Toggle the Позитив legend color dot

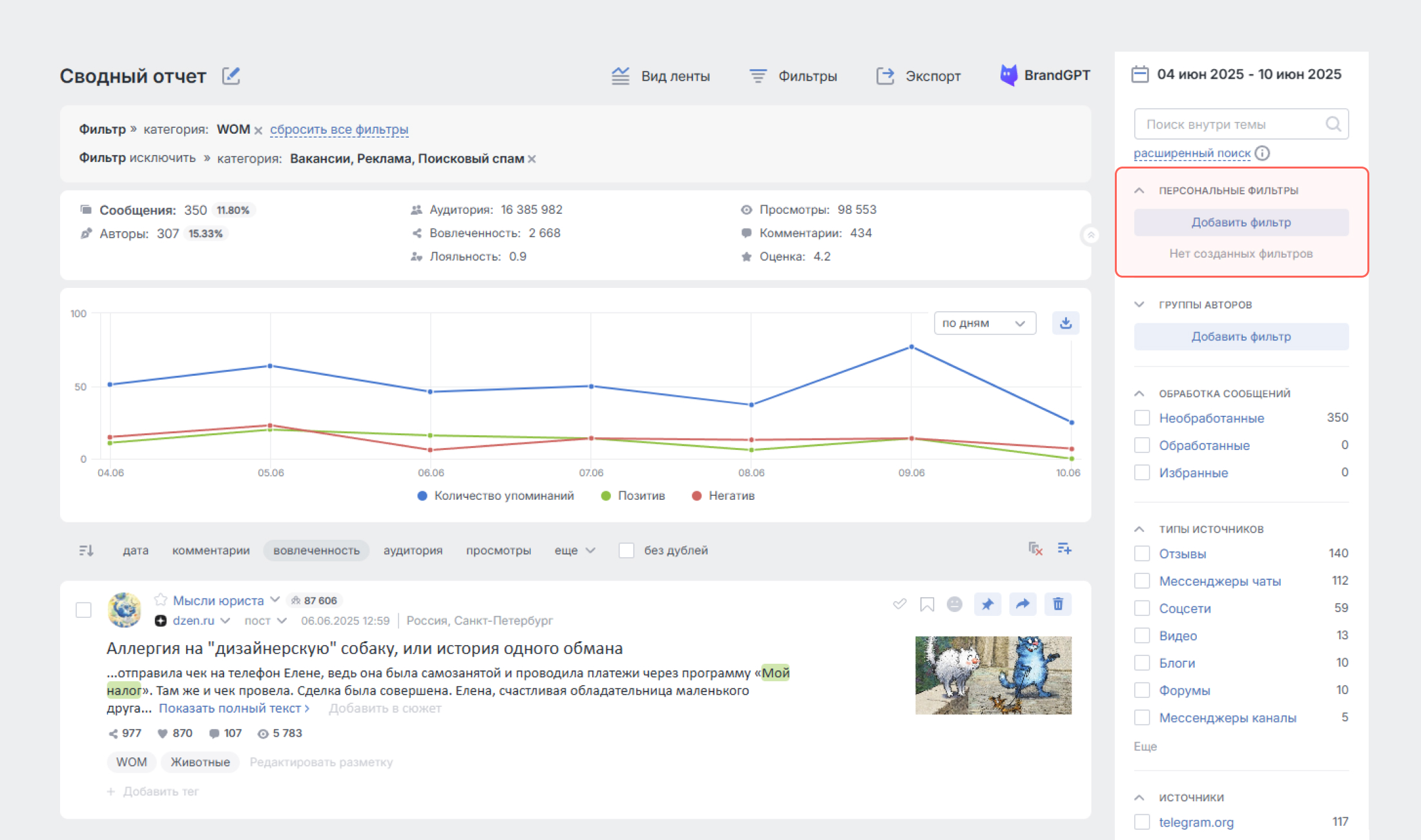[606, 496]
